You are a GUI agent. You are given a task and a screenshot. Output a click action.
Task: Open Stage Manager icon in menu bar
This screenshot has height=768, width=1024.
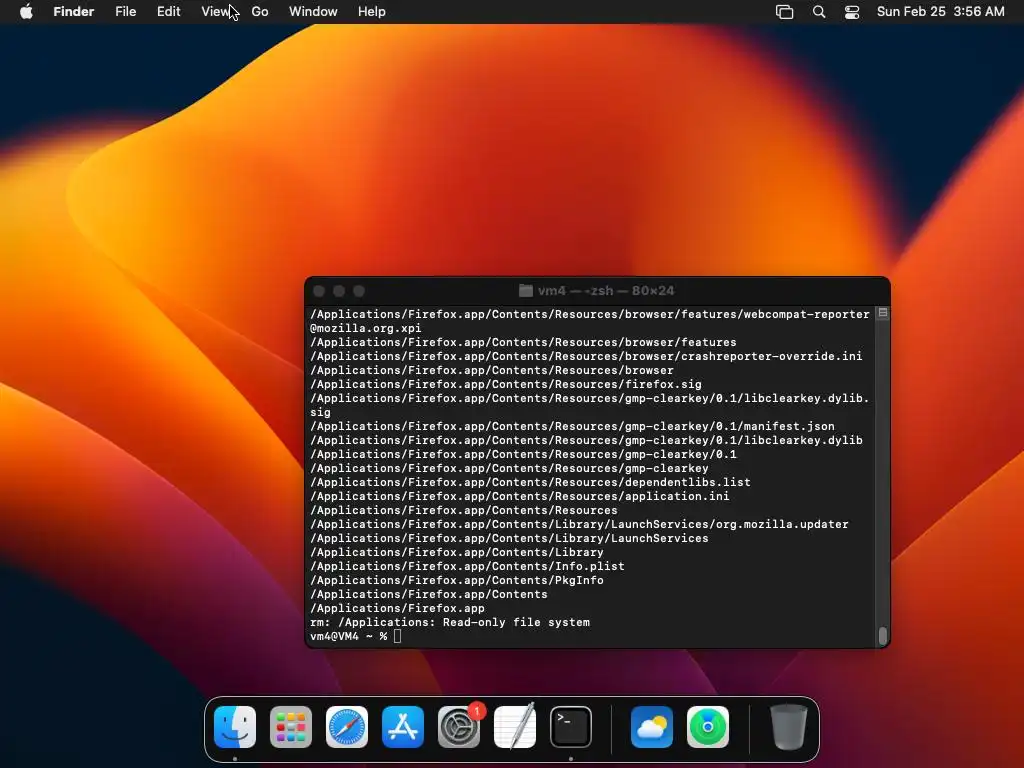click(x=784, y=12)
